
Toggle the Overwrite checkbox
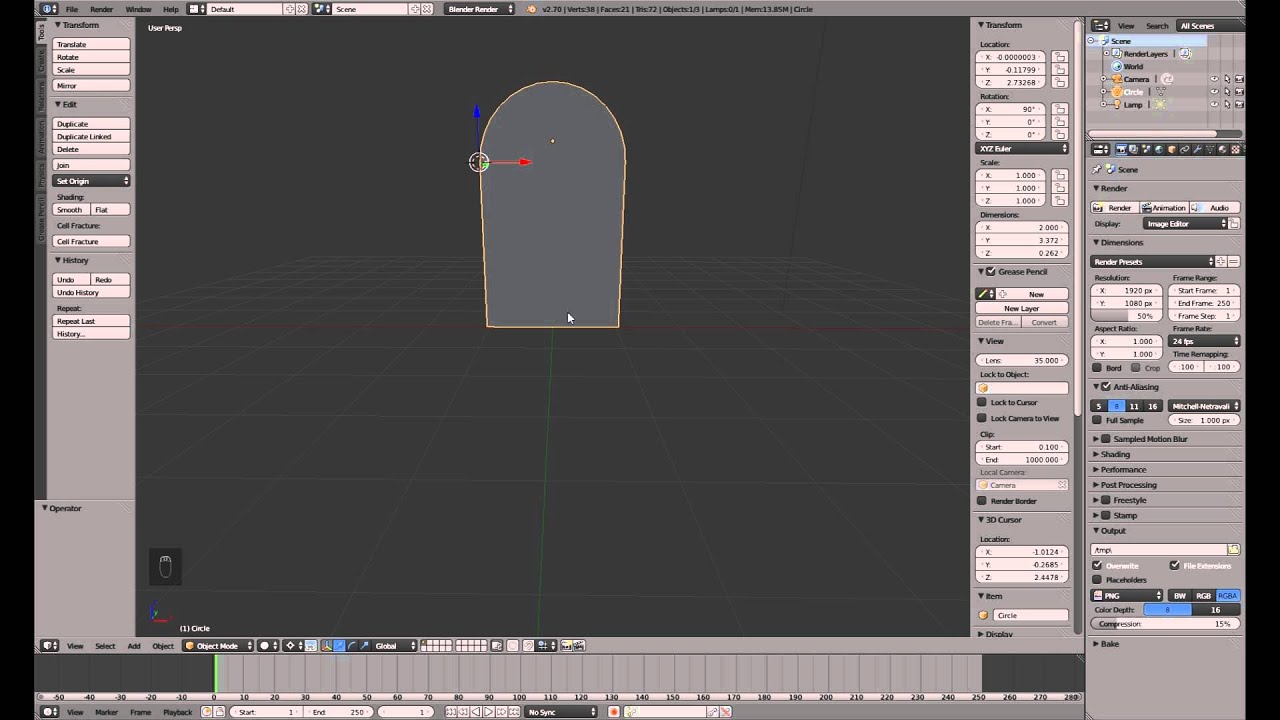coord(1098,565)
